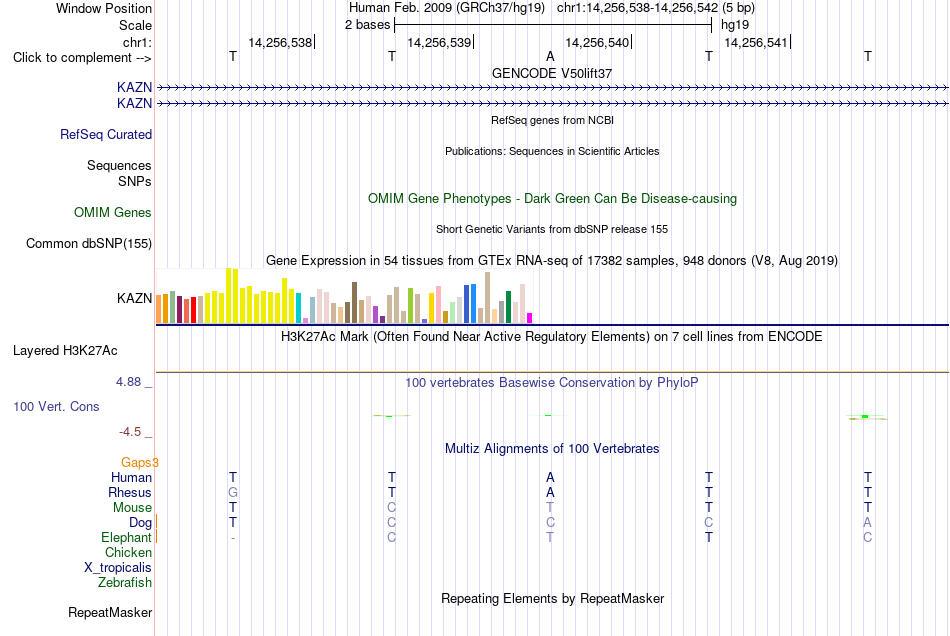950x636 pixels.
Task: Open the RefSeq Curated track label
Action: (x=105, y=134)
